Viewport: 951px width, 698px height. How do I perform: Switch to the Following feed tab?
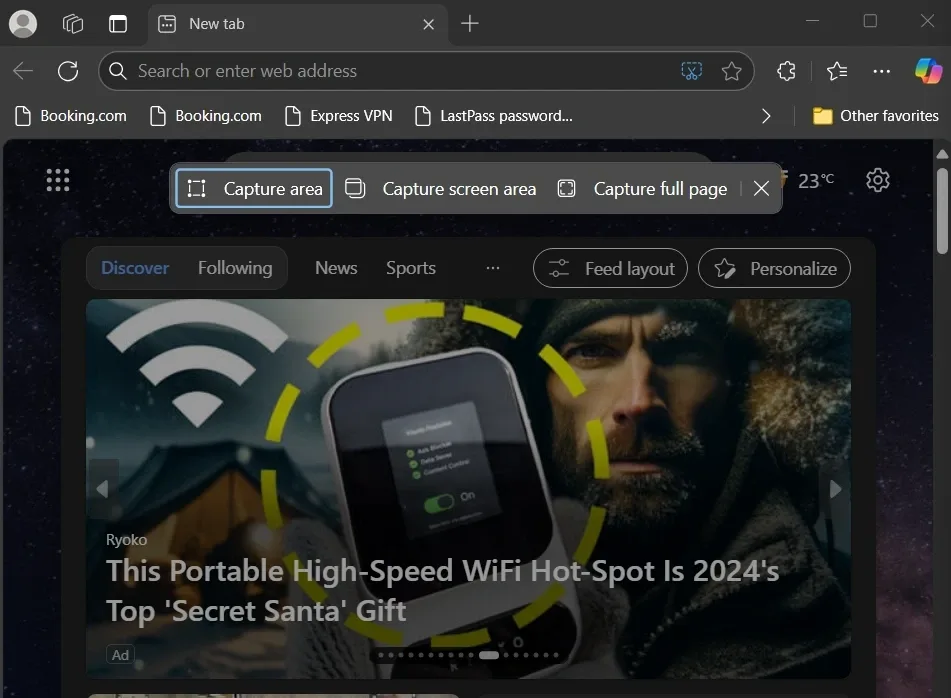(x=235, y=268)
